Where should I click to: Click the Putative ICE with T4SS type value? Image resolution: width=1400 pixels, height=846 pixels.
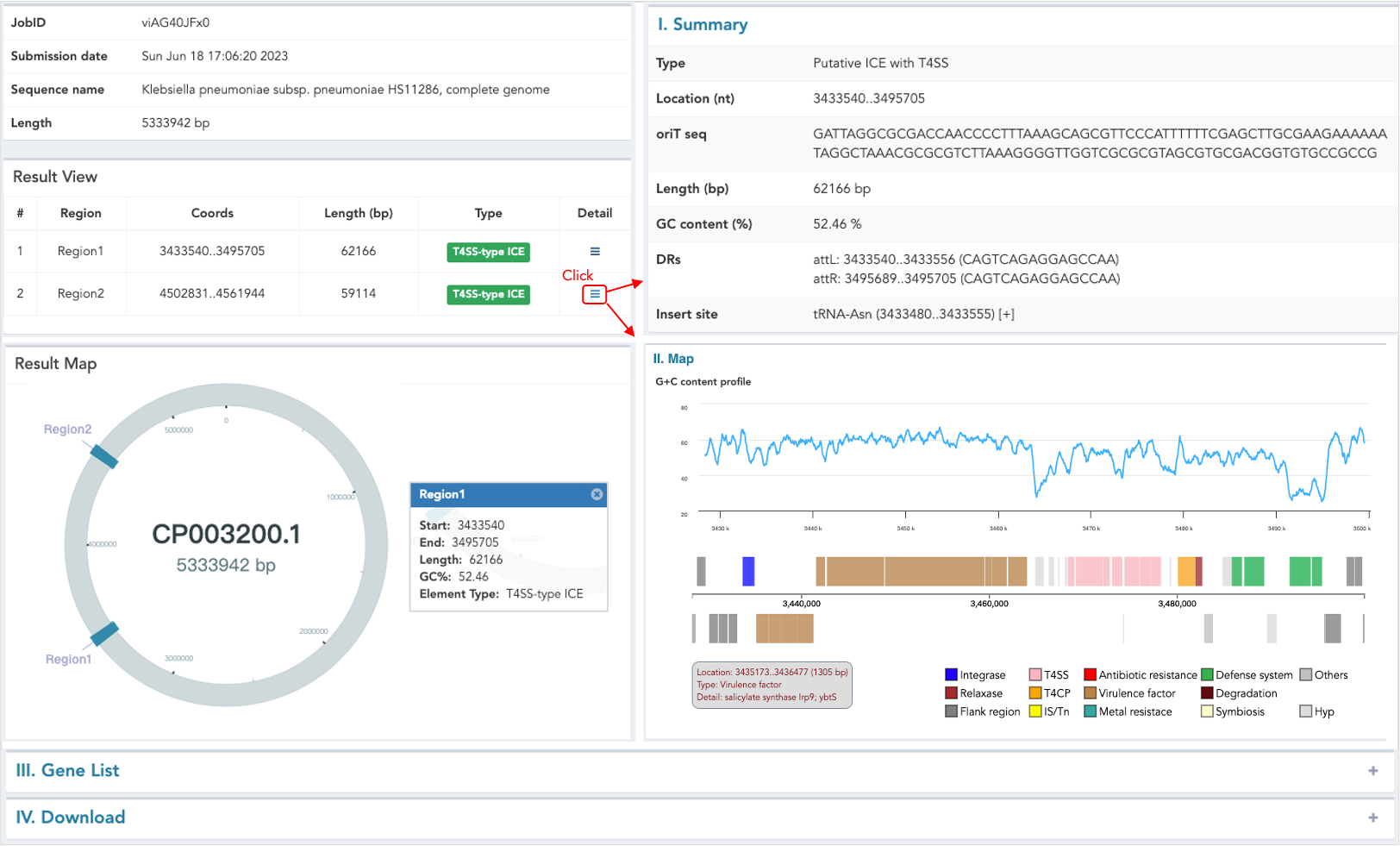(x=880, y=63)
